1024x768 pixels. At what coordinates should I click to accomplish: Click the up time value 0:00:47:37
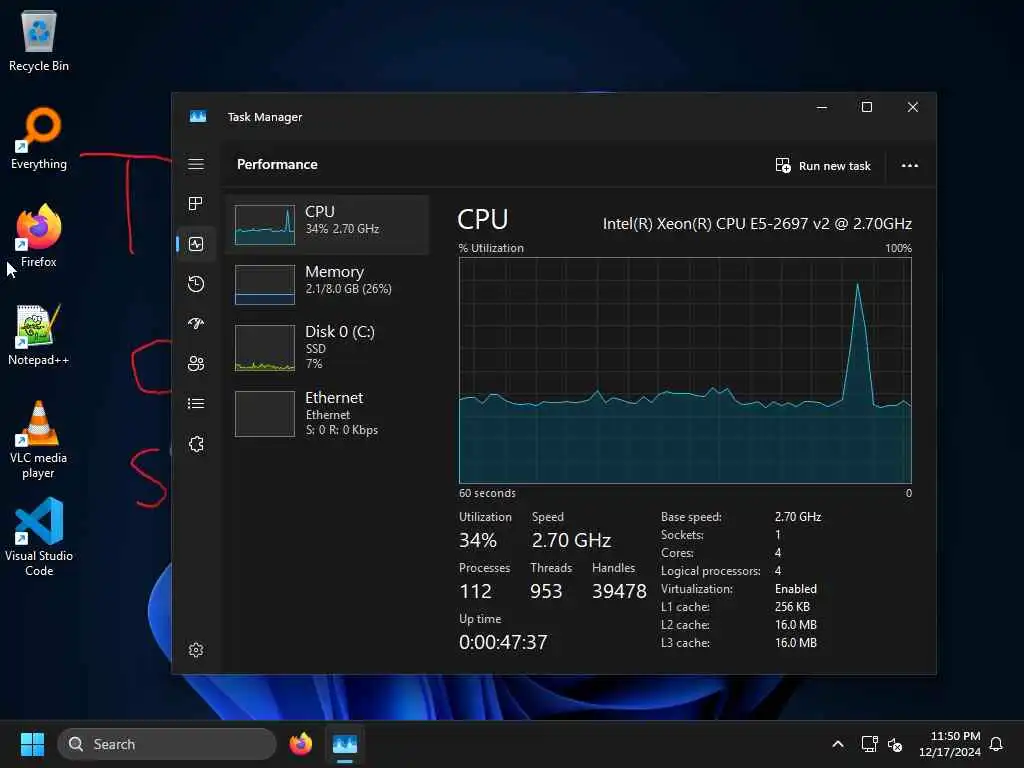click(x=503, y=642)
